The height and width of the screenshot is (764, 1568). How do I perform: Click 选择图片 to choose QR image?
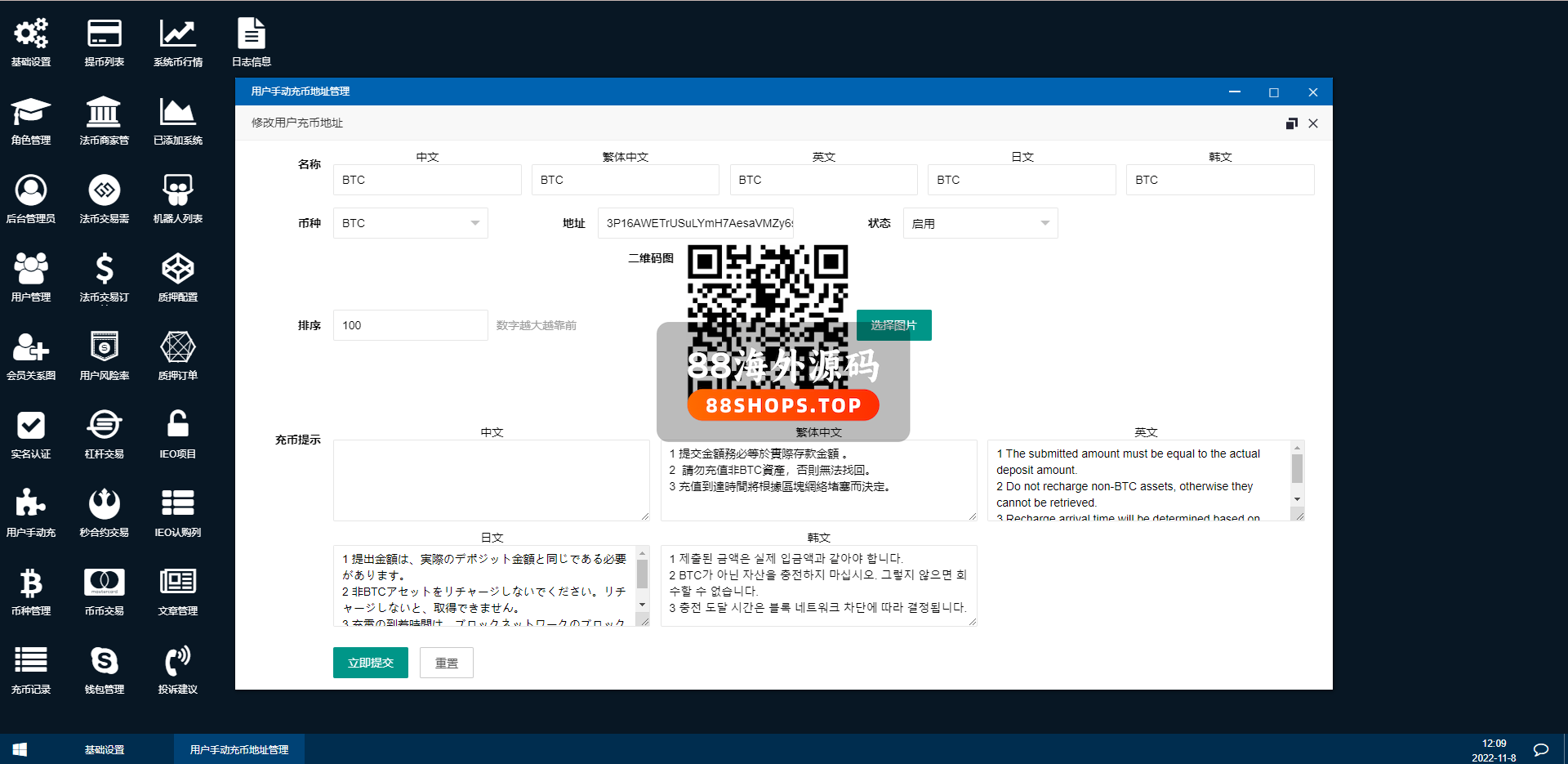tap(893, 325)
